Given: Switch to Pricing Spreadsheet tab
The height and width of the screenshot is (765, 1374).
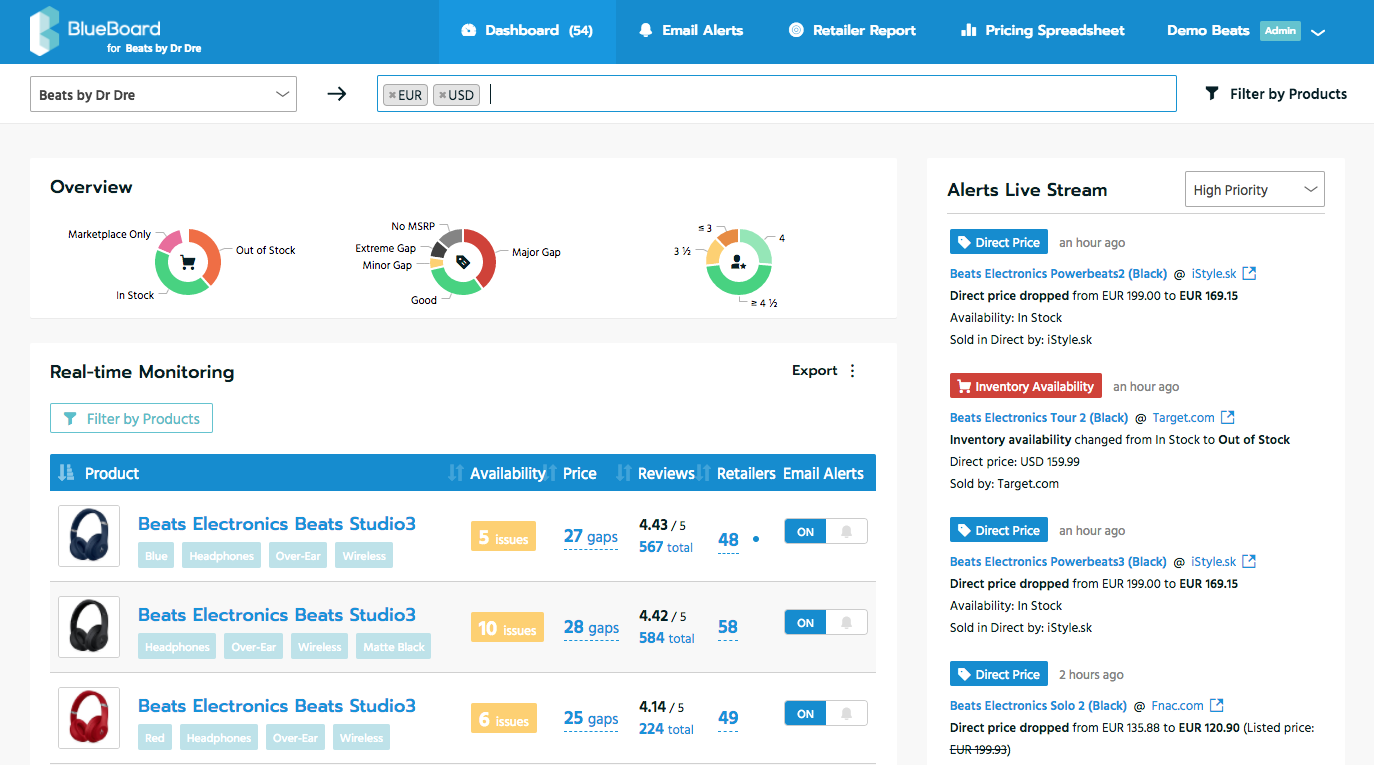Looking at the screenshot, I should (1043, 31).
